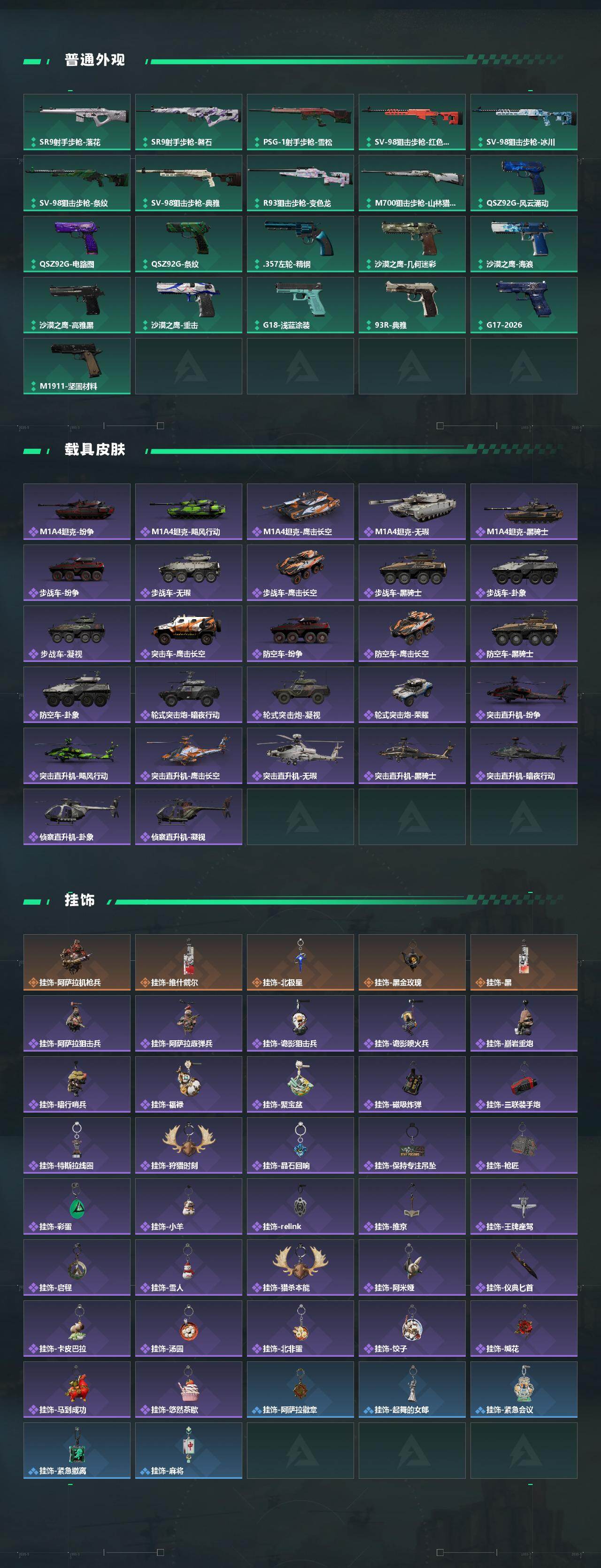The width and height of the screenshot is (601, 1568).
Task: Pick the 轮式突击炮-荣耀 vehicle skin
Action: (x=412, y=694)
